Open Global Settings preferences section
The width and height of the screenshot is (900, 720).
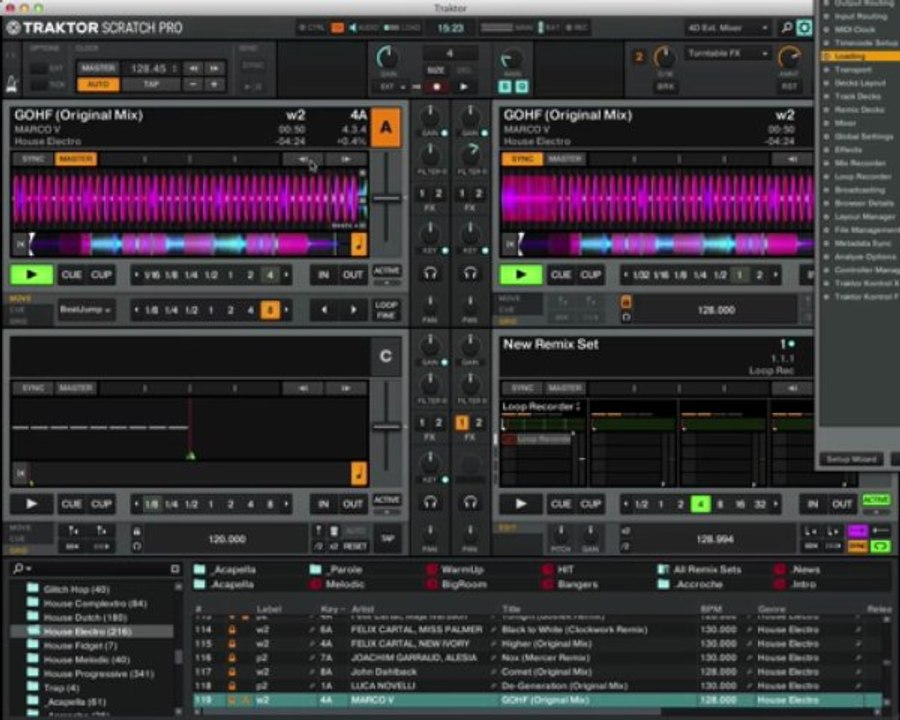(863, 137)
